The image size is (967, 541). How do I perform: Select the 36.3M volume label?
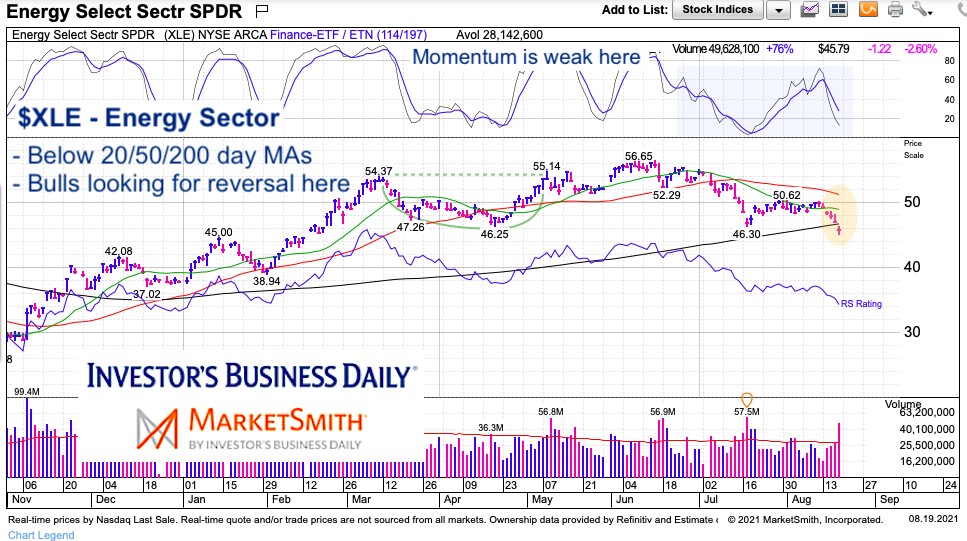point(491,427)
